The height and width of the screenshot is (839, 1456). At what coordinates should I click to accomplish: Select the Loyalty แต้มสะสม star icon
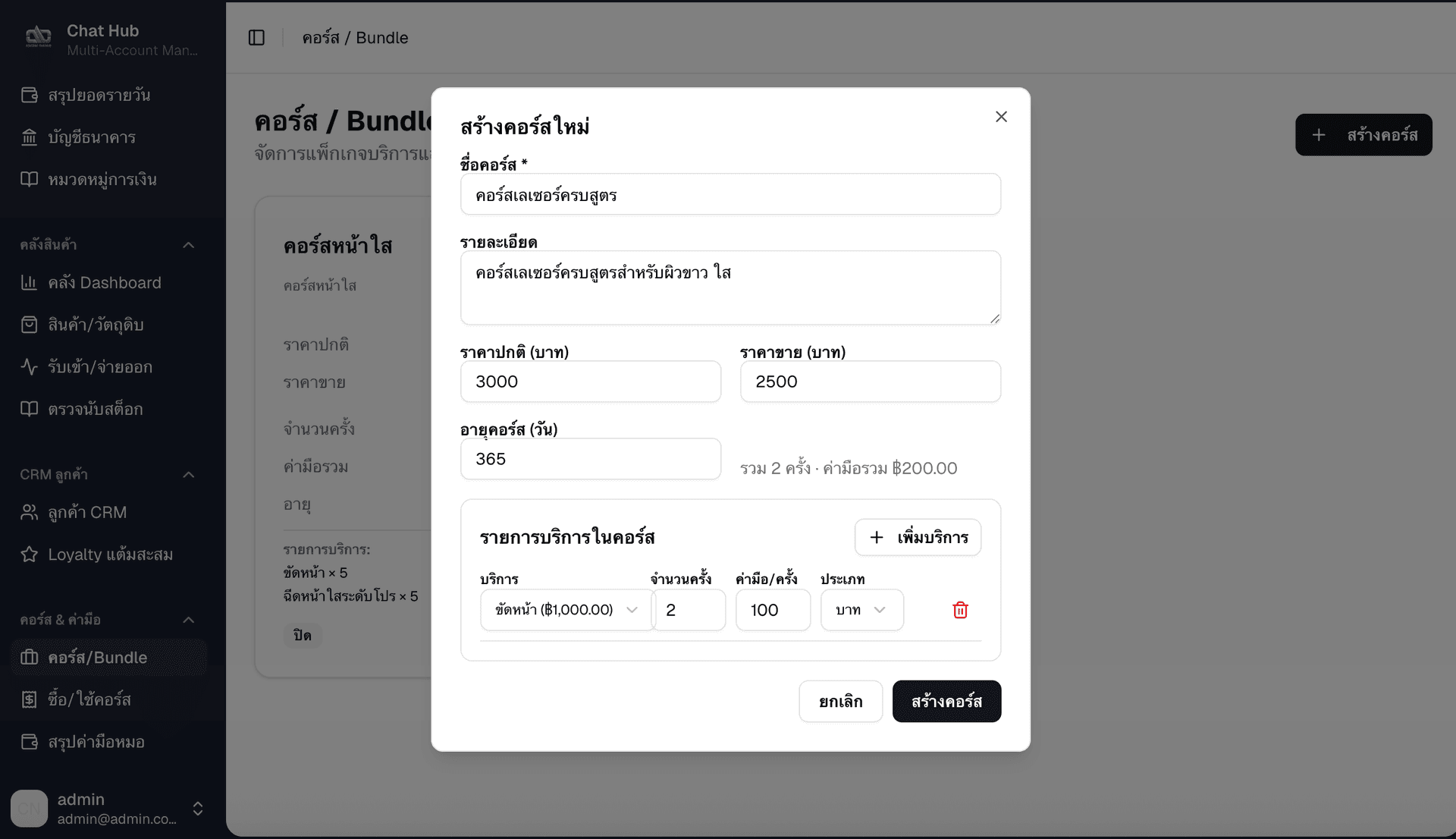tap(29, 554)
